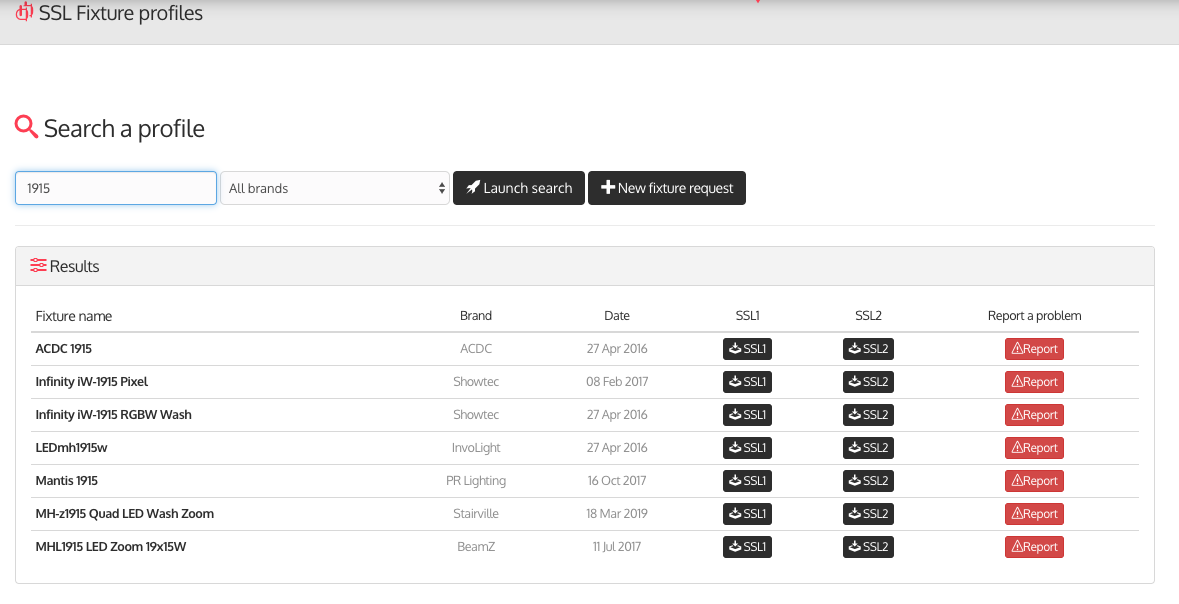Click the Report a problem column header
Viewport: 1179px width, 604px height.
[1035, 316]
